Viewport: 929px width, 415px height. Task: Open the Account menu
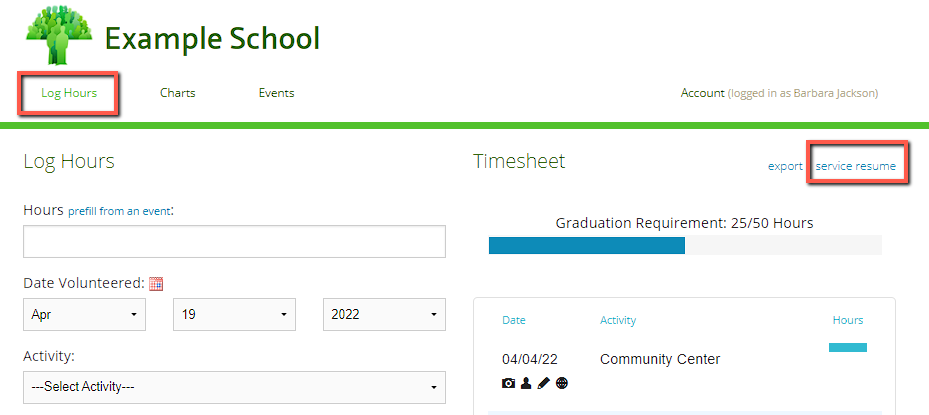pyautogui.click(x=703, y=93)
